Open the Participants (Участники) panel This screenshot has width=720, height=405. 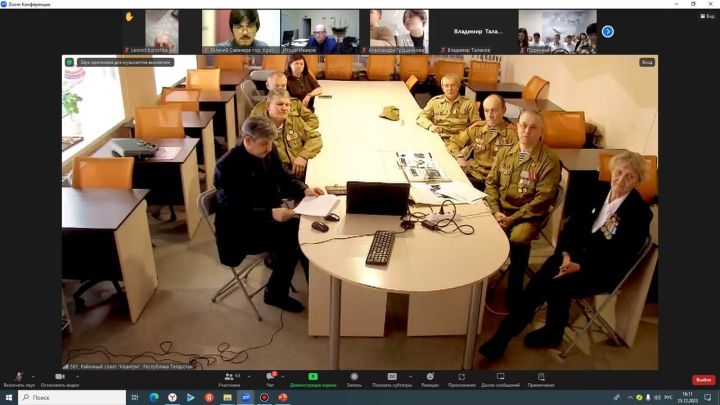[229, 380]
